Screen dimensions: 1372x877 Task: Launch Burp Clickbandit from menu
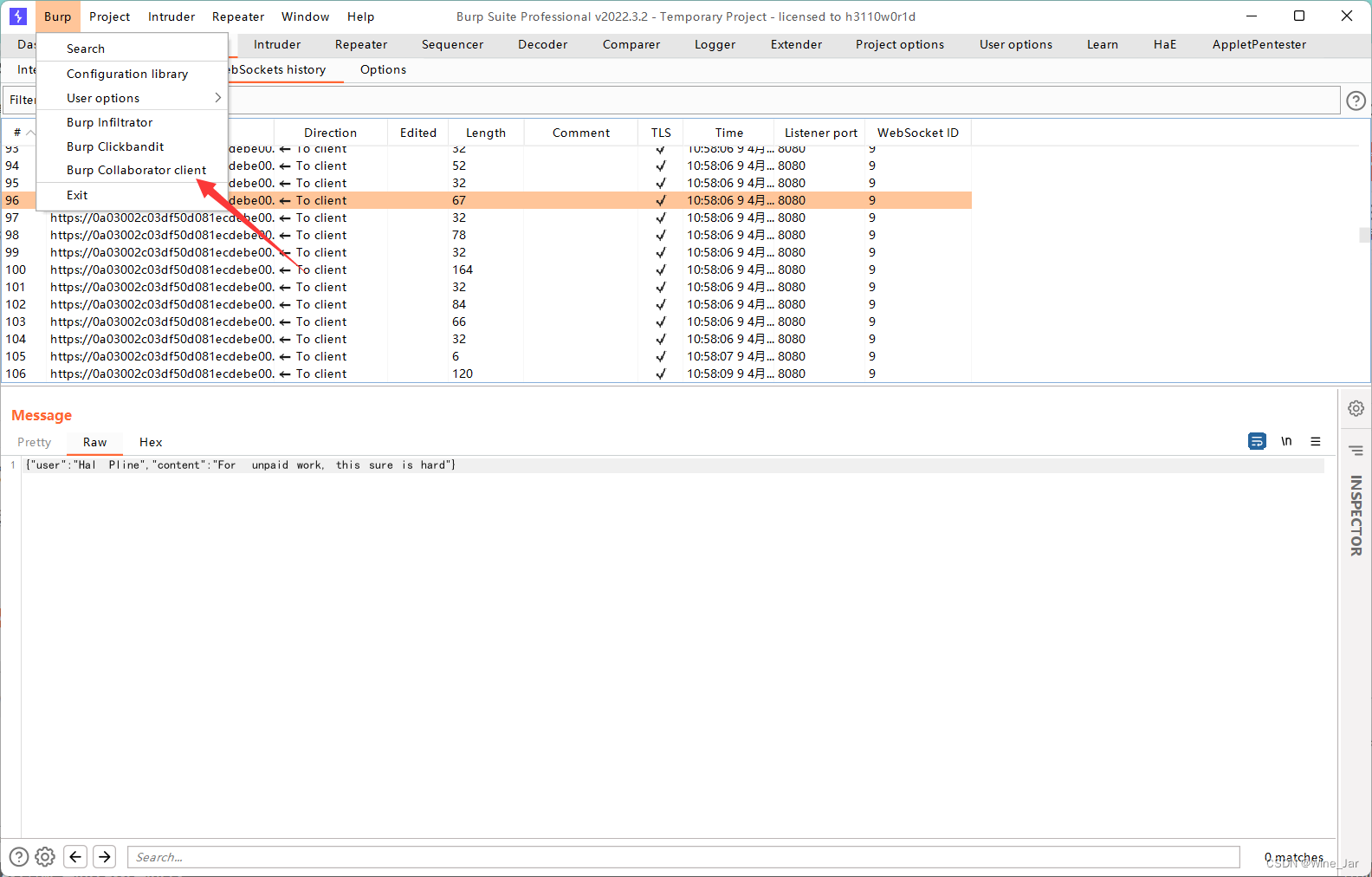(x=132, y=146)
